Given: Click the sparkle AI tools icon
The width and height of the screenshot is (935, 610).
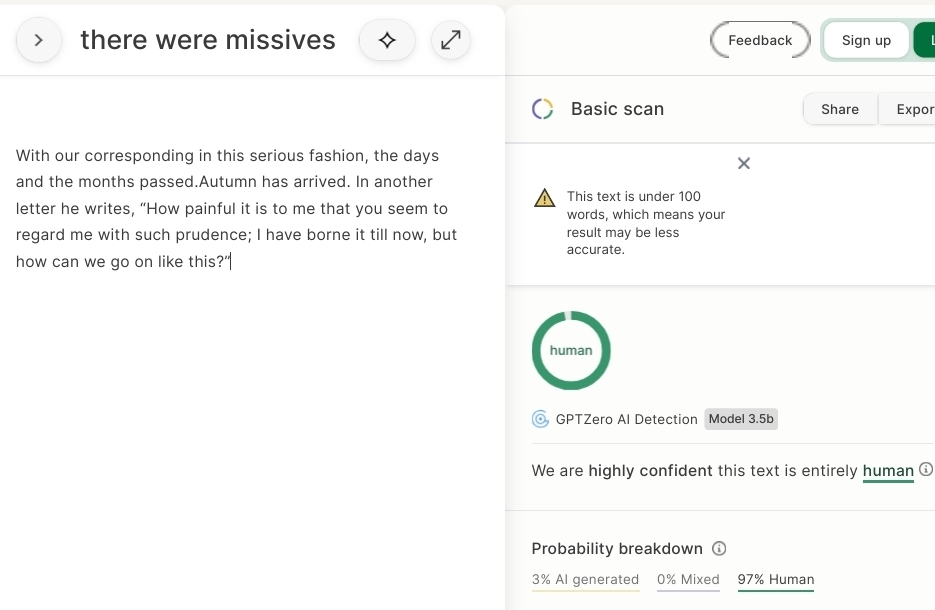Looking at the screenshot, I should pyautogui.click(x=387, y=40).
